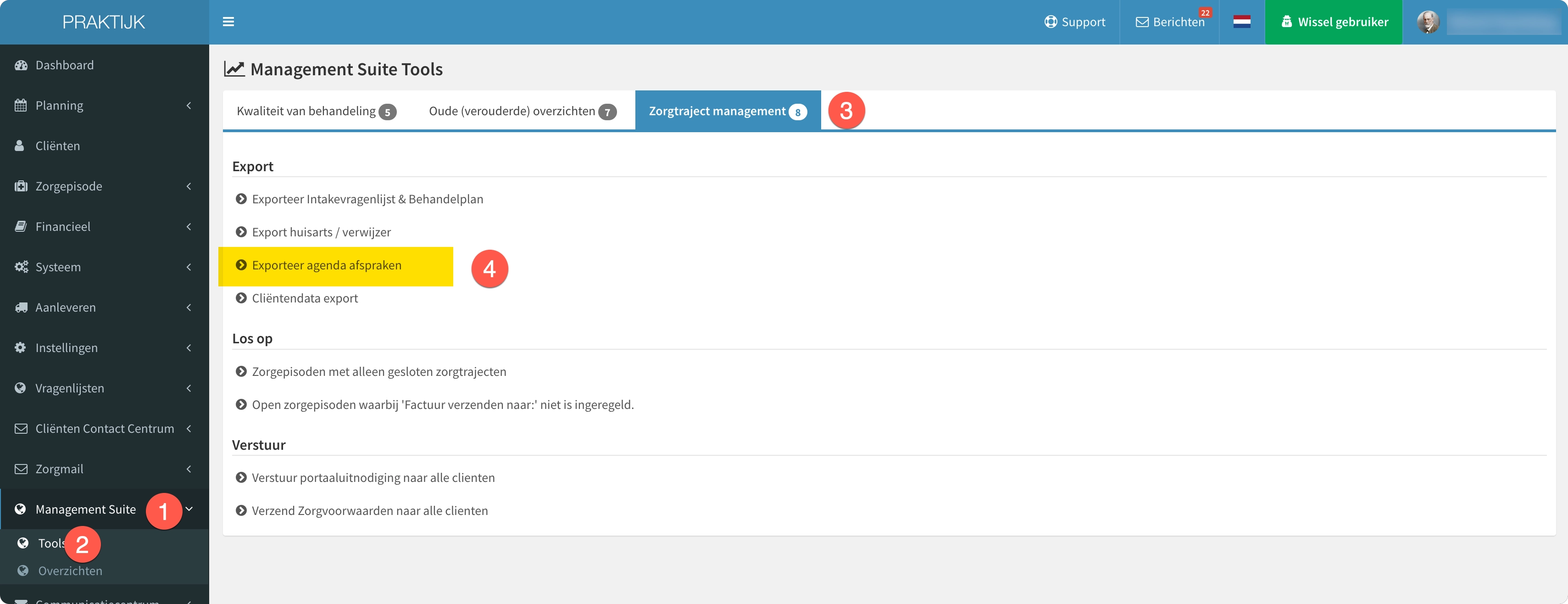Click Verzend Zorgvoorwaarden naar alle clienten
This screenshot has width=1568, height=604.
coord(370,511)
